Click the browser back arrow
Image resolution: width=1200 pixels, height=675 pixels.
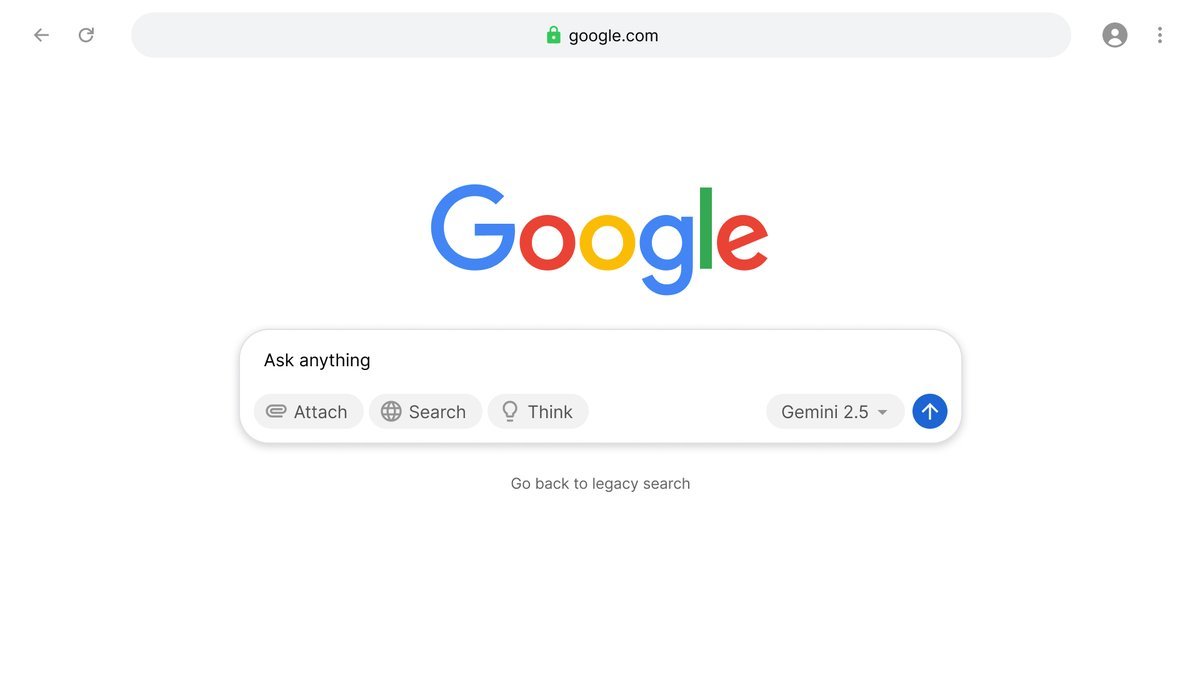click(41, 35)
